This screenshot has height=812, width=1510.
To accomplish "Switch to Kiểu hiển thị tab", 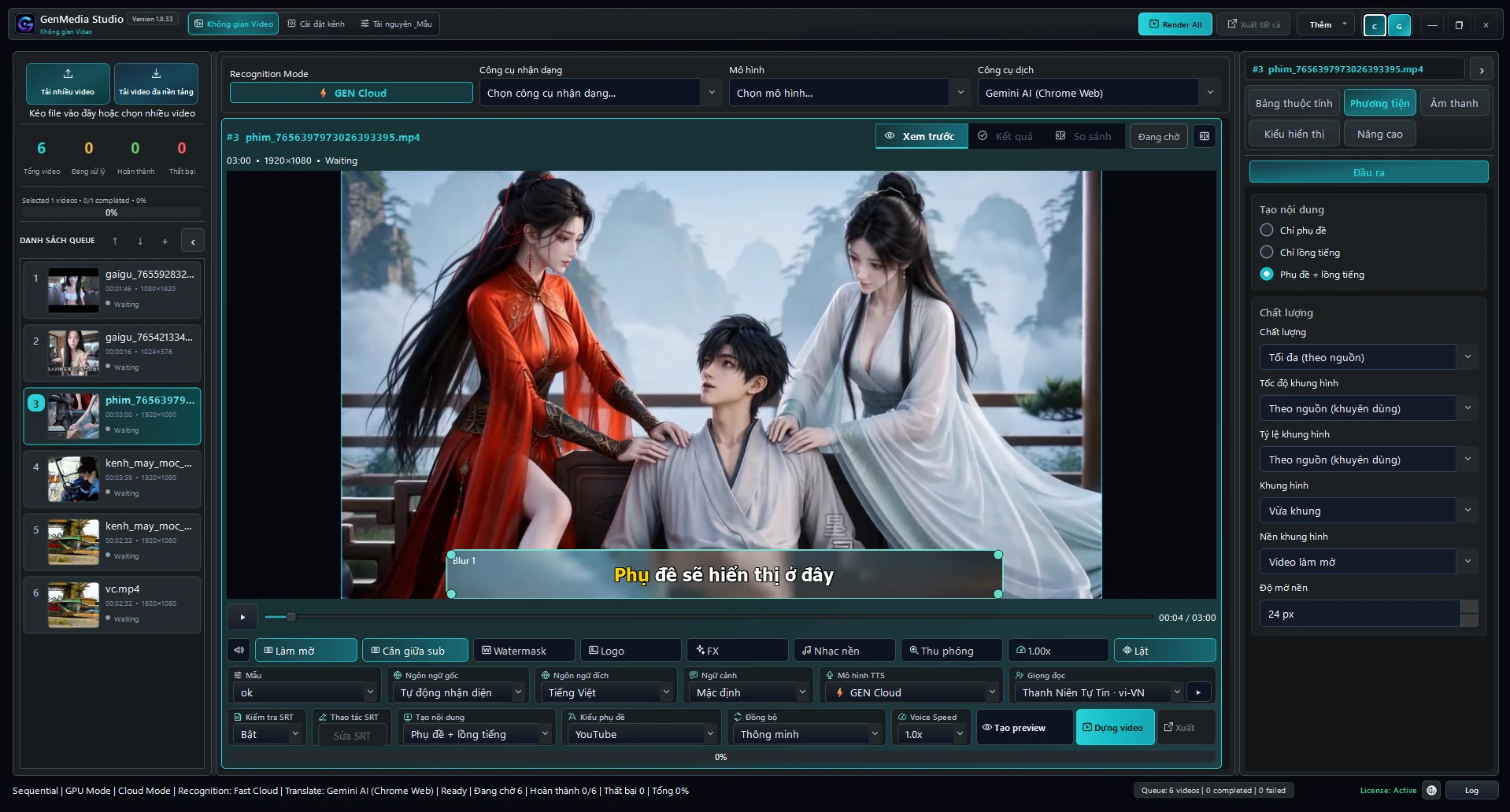I will [x=1293, y=134].
